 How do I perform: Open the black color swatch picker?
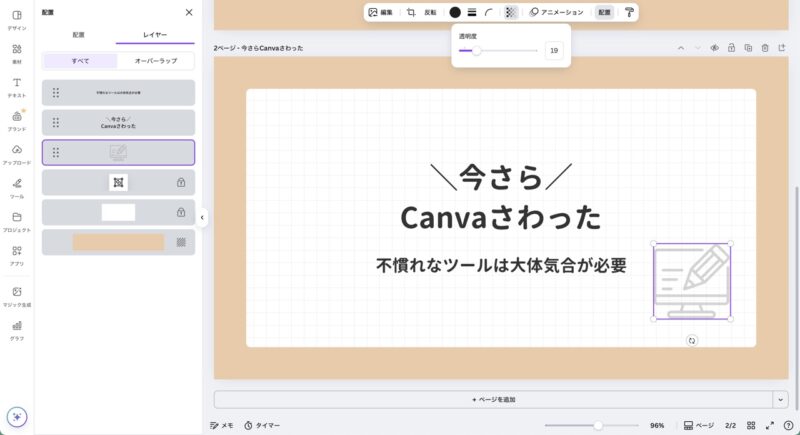455,12
